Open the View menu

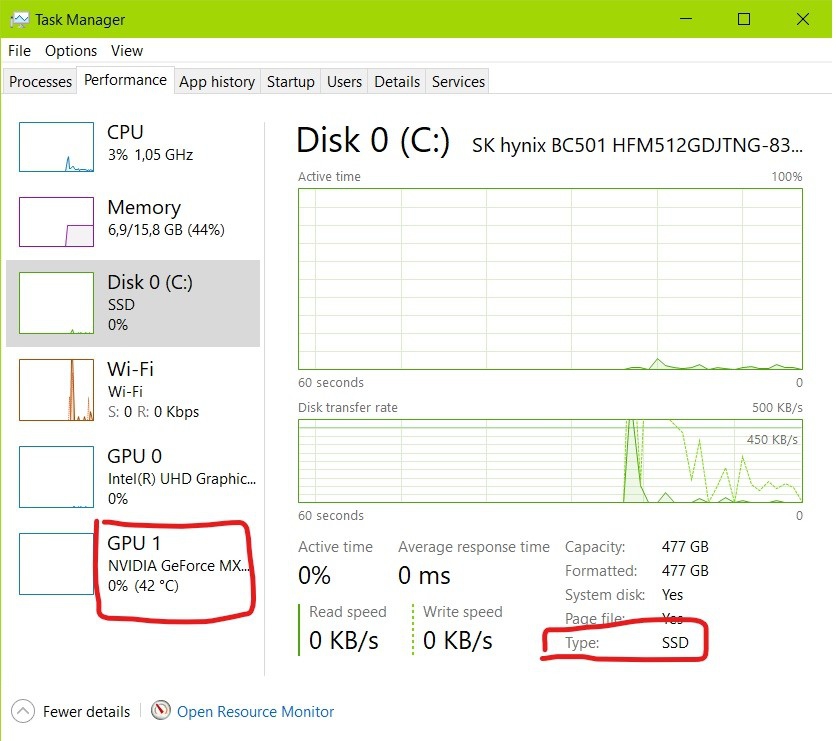pos(127,50)
